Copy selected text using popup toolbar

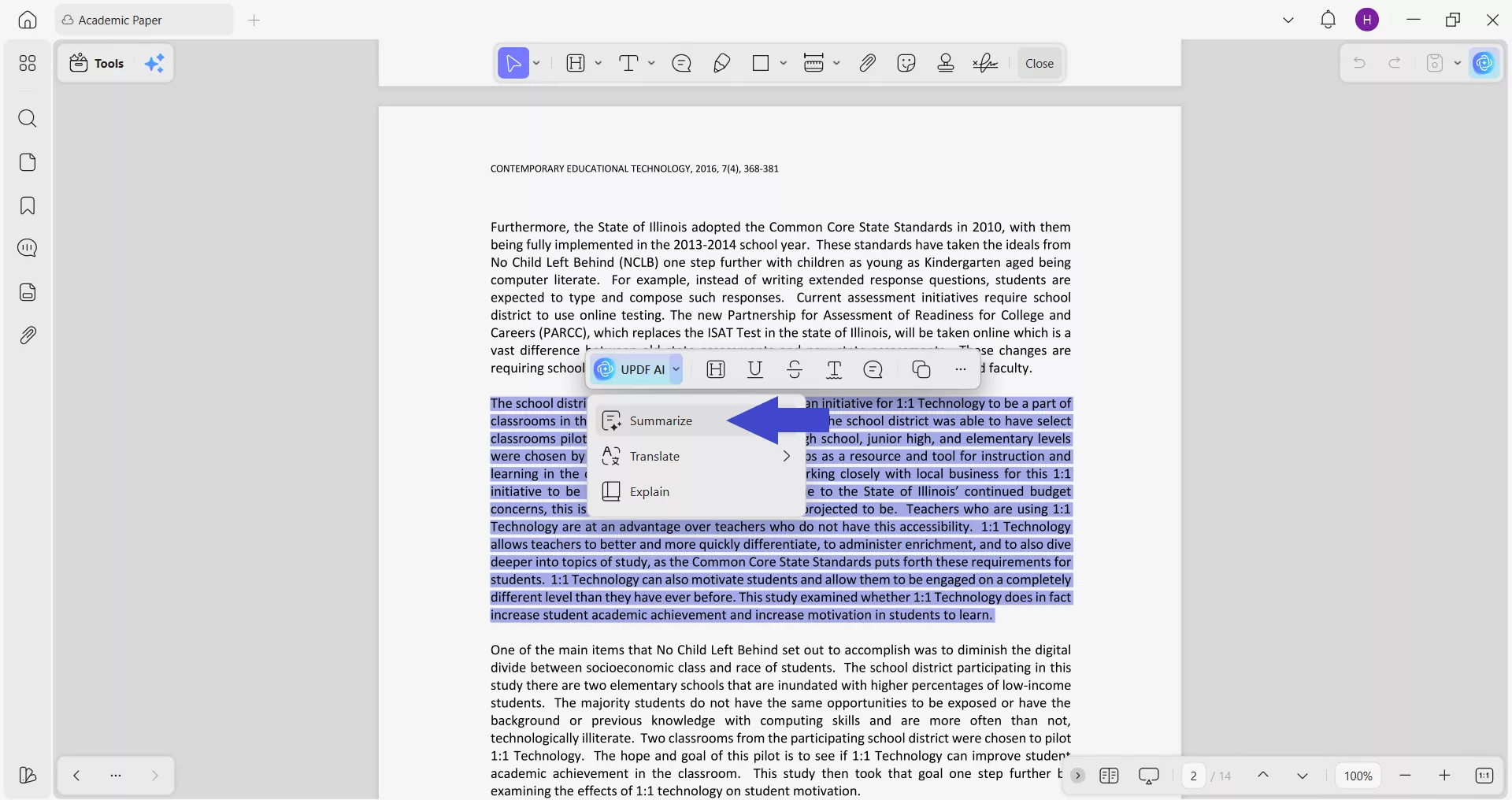click(x=921, y=369)
